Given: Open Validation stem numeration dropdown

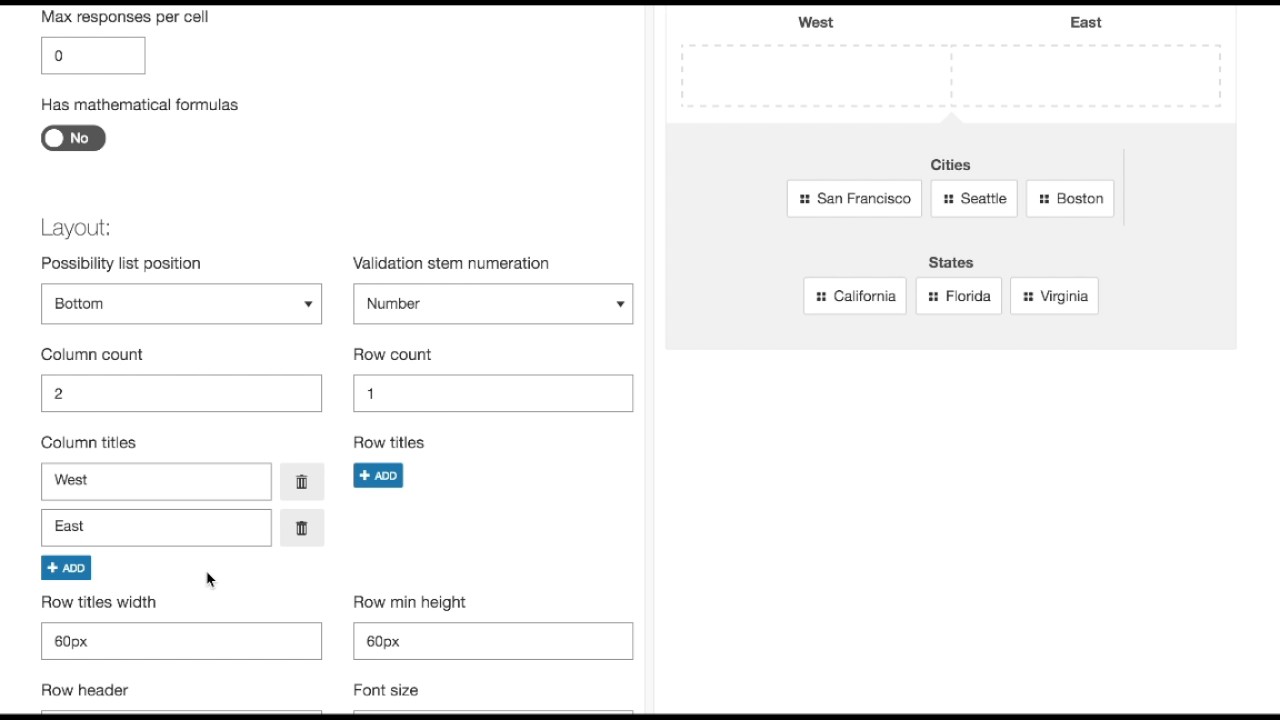Looking at the screenshot, I should 493,304.
